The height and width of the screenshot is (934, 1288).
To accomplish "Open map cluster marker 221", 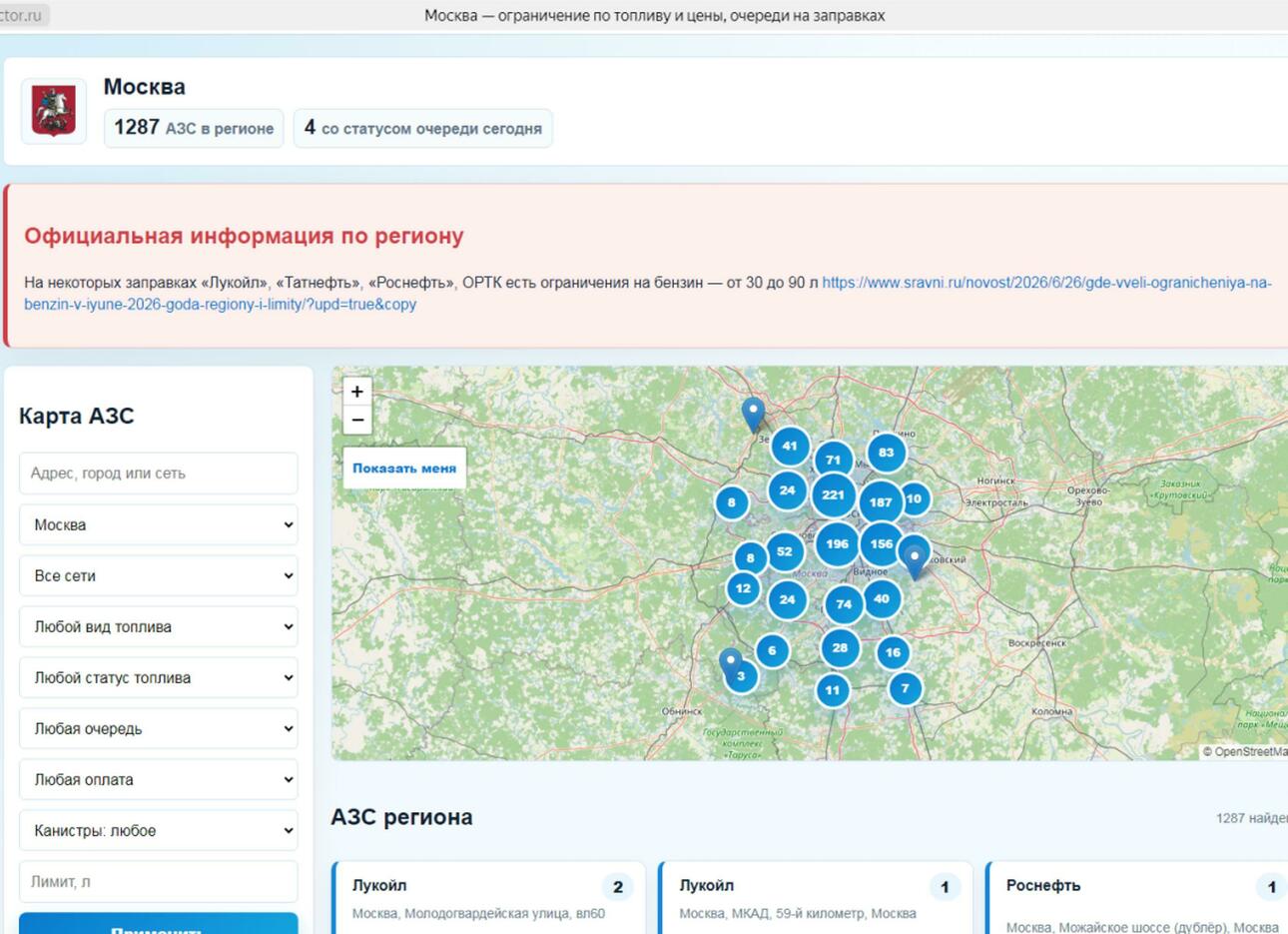I will (834, 494).
